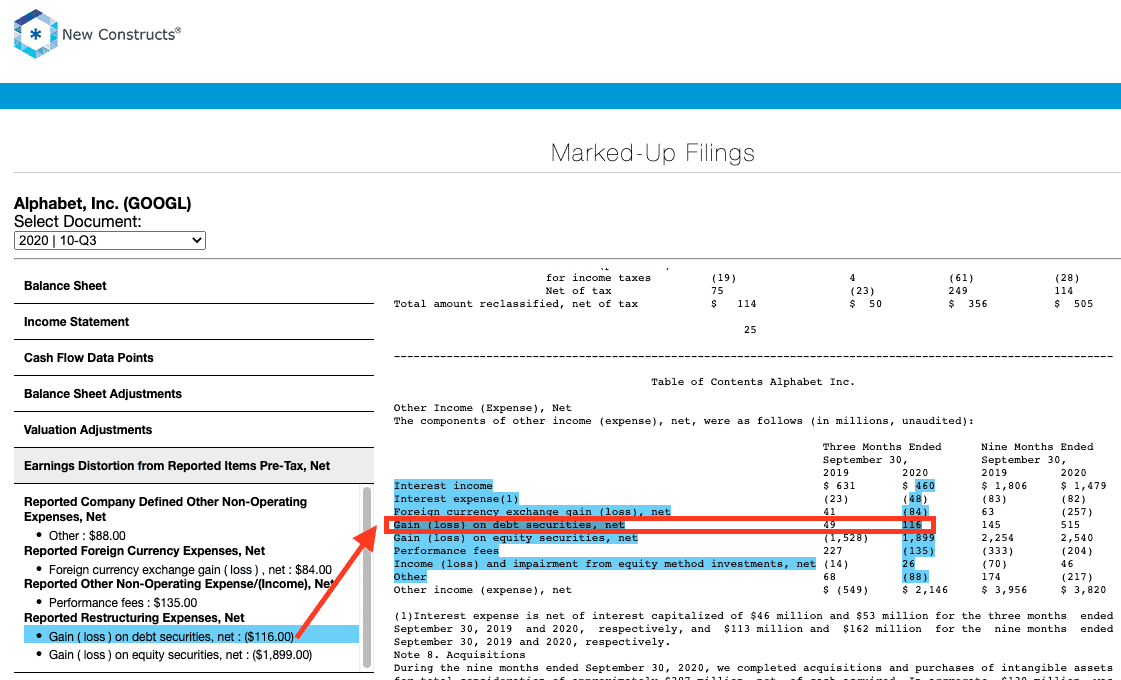Click 'Reported Other Non-Operating Expense/(Income), Net' heading
This screenshot has height=680, width=1121.
(179, 584)
